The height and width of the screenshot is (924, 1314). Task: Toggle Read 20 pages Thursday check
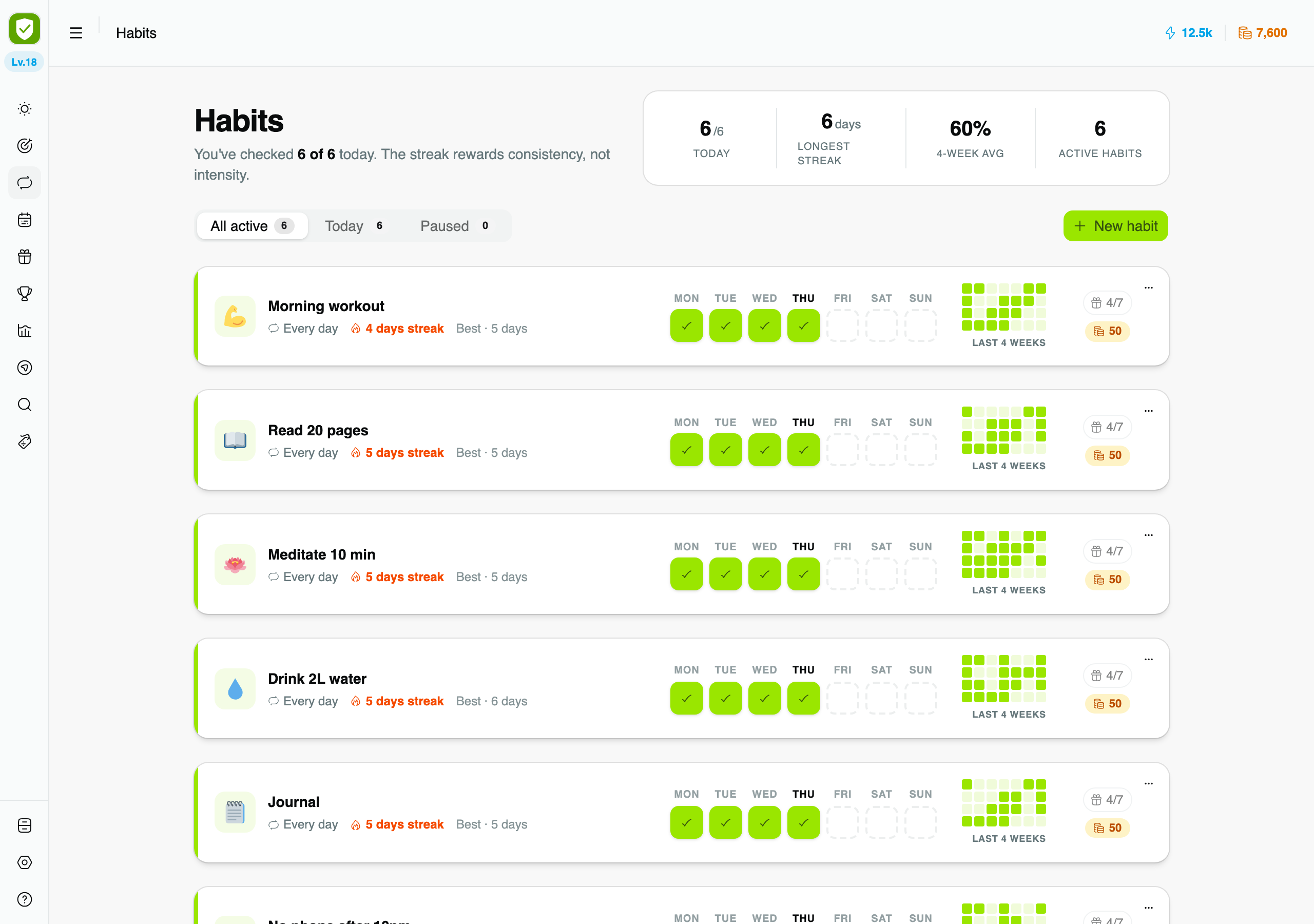pos(803,450)
